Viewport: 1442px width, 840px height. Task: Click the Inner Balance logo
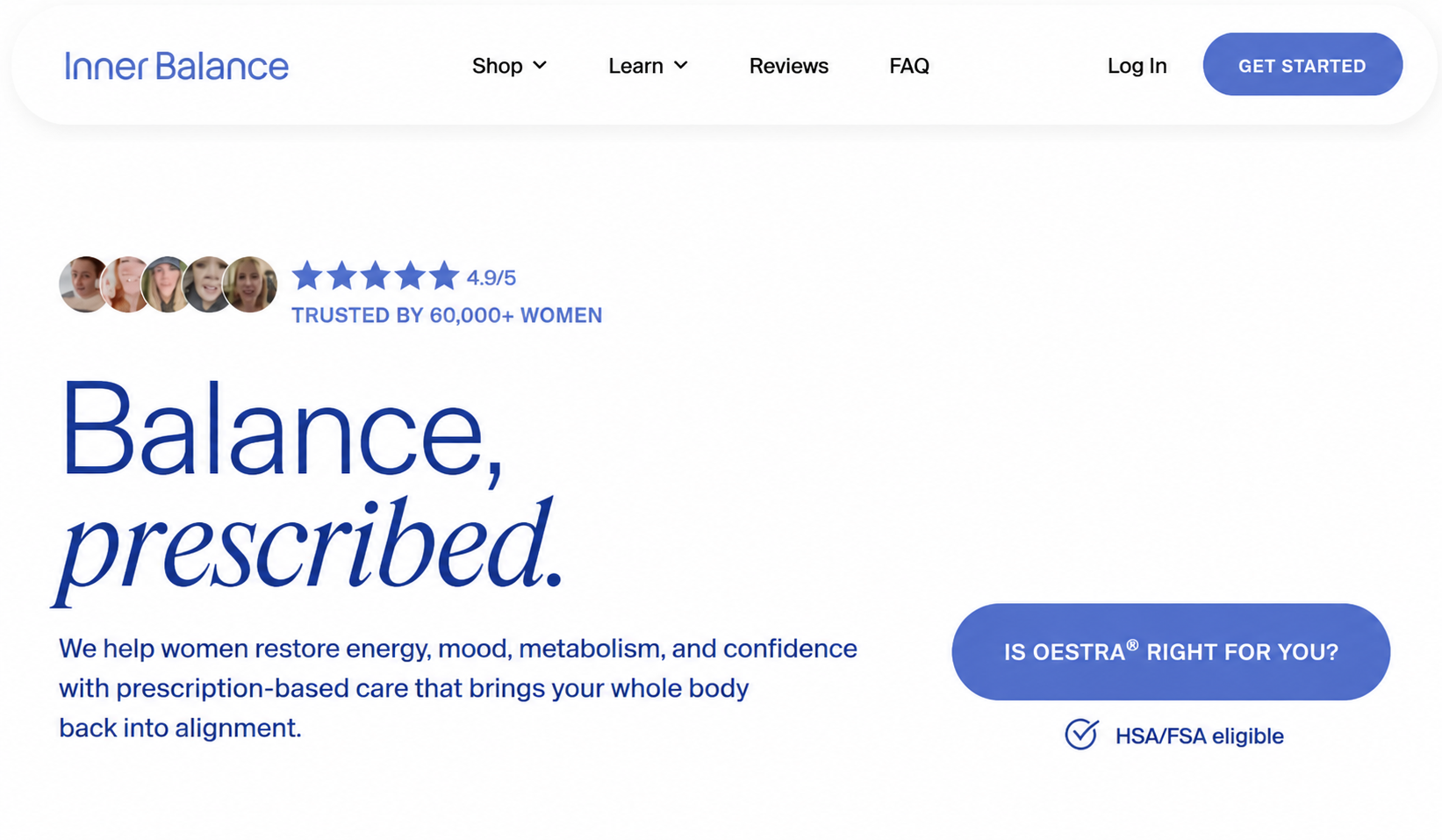(x=176, y=67)
